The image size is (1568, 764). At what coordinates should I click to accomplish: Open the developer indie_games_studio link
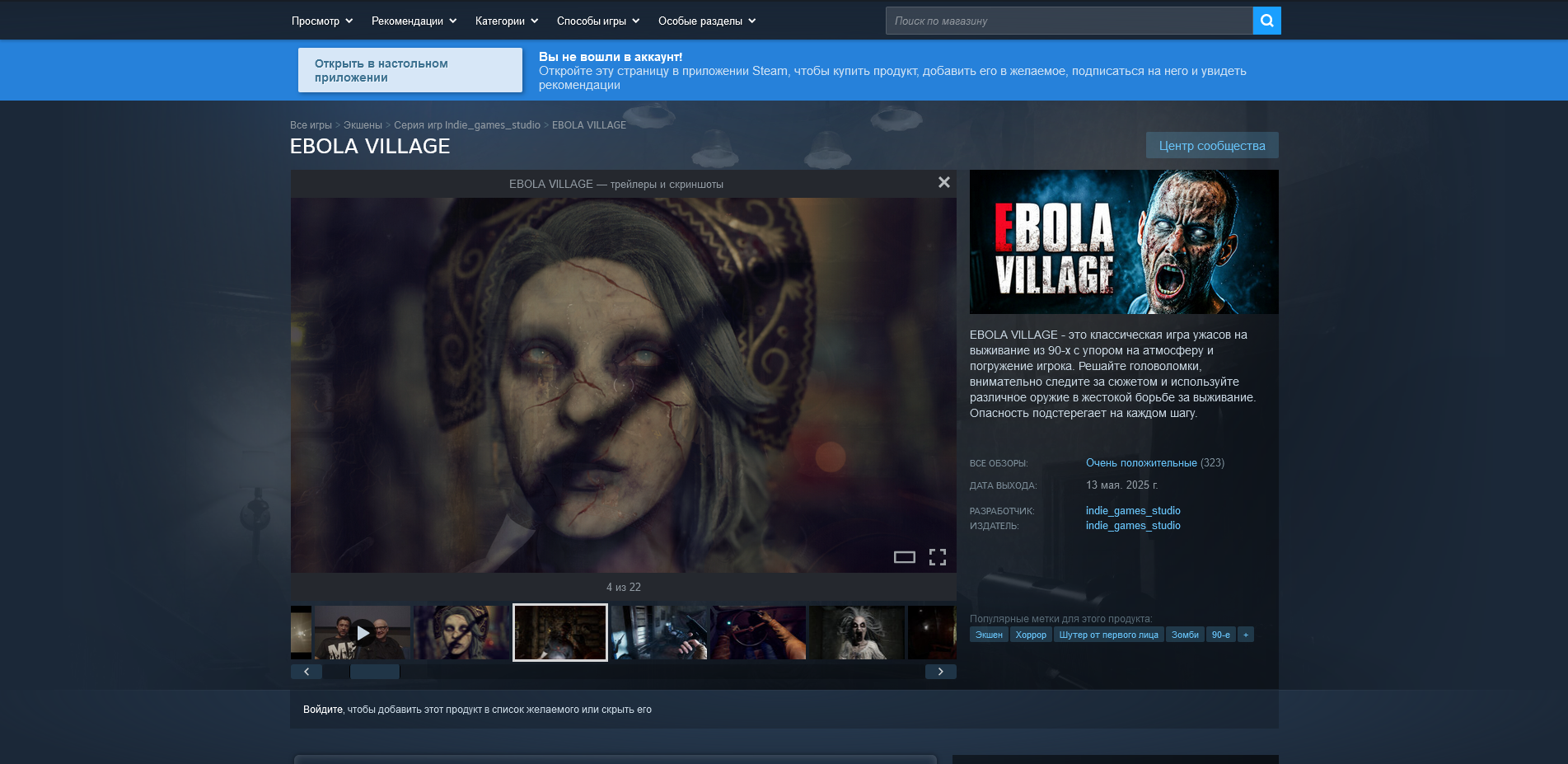[x=1133, y=511]
